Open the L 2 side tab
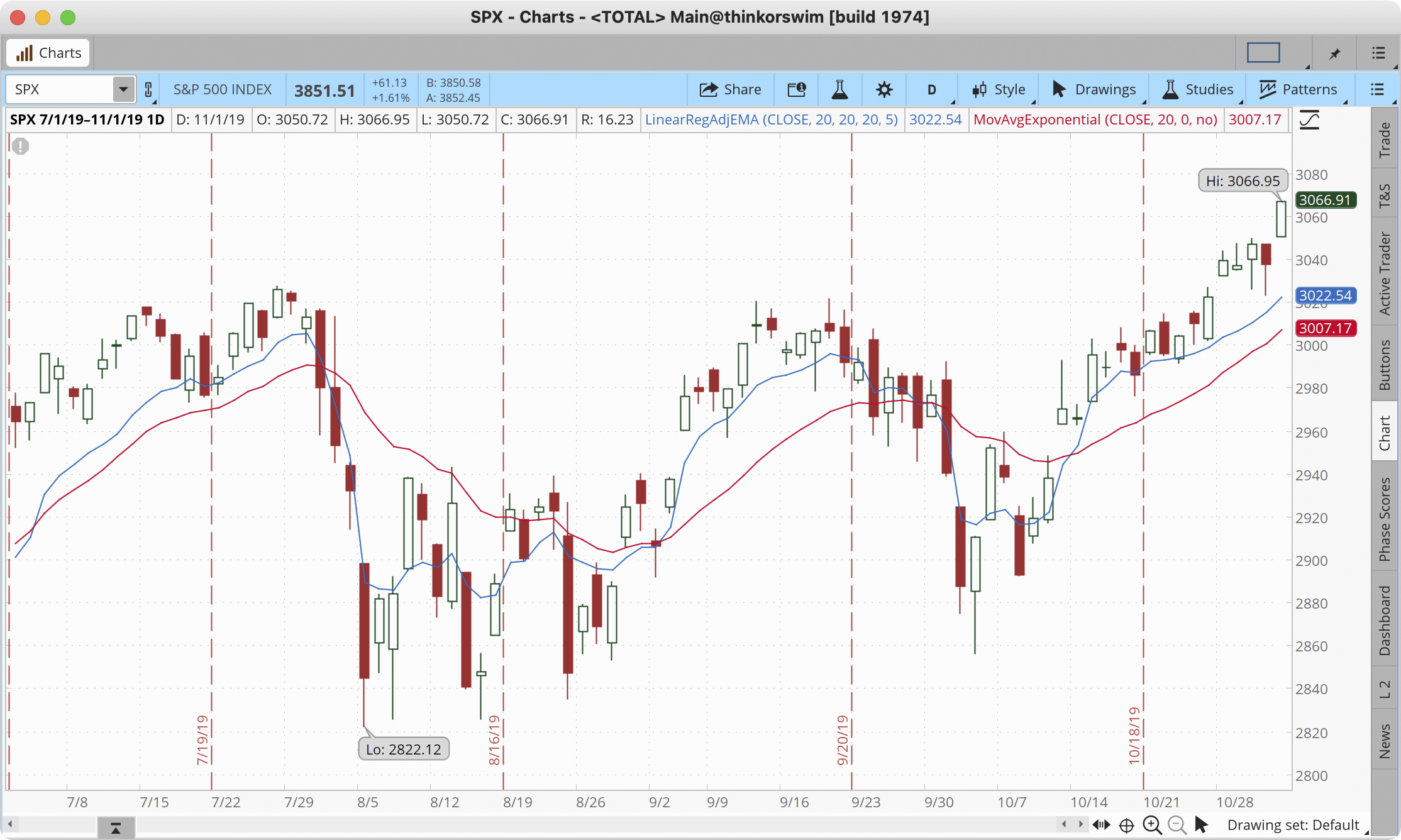Image resolution: width=1401 pixels, height=840 pixels. tap(1384, 689)
